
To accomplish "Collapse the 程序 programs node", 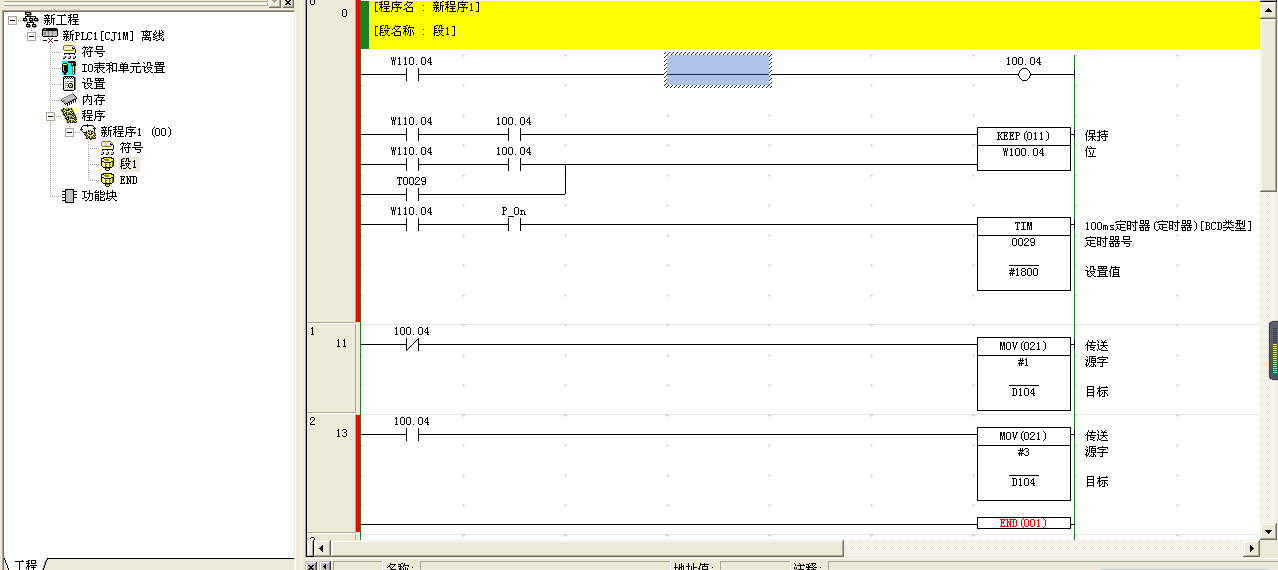I will click(50, 116).
